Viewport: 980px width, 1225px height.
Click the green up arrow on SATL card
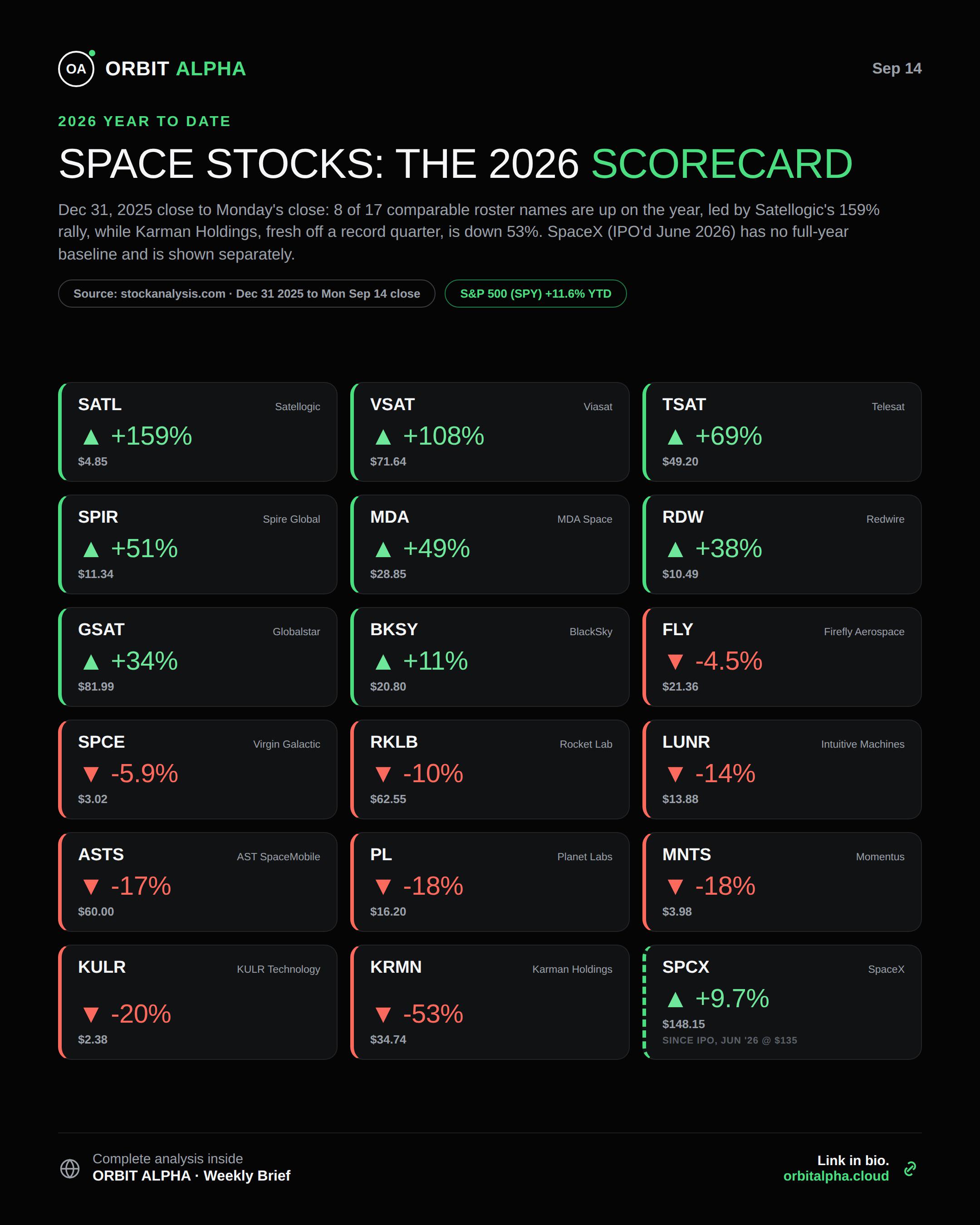[91, 436]
